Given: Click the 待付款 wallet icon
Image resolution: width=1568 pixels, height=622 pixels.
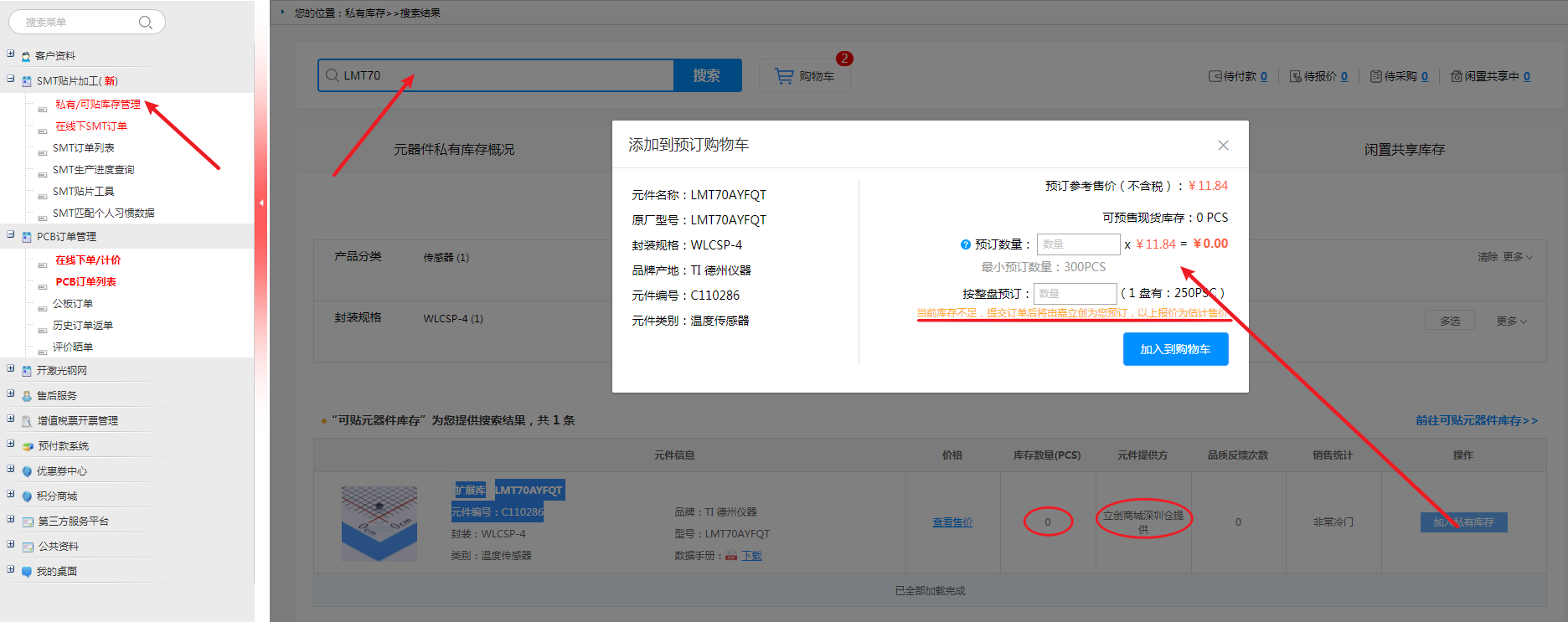Looking at the screenshot, I should coord(1215,76).
